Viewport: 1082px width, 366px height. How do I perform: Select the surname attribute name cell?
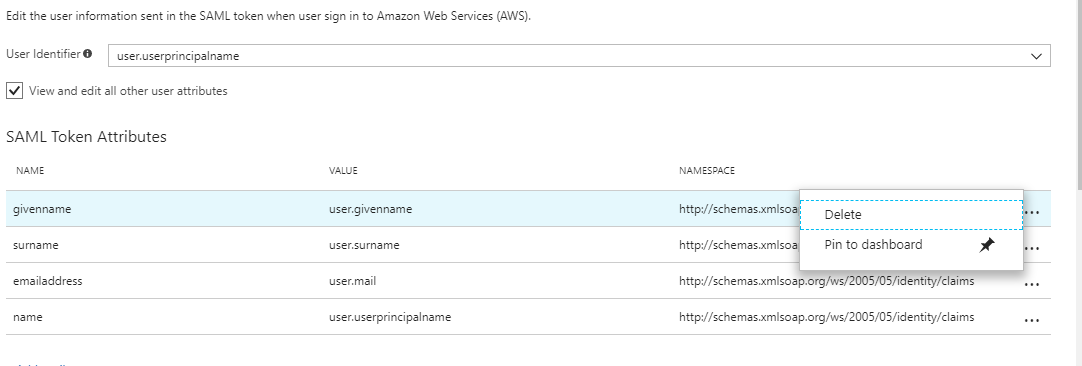pos(35,245)
